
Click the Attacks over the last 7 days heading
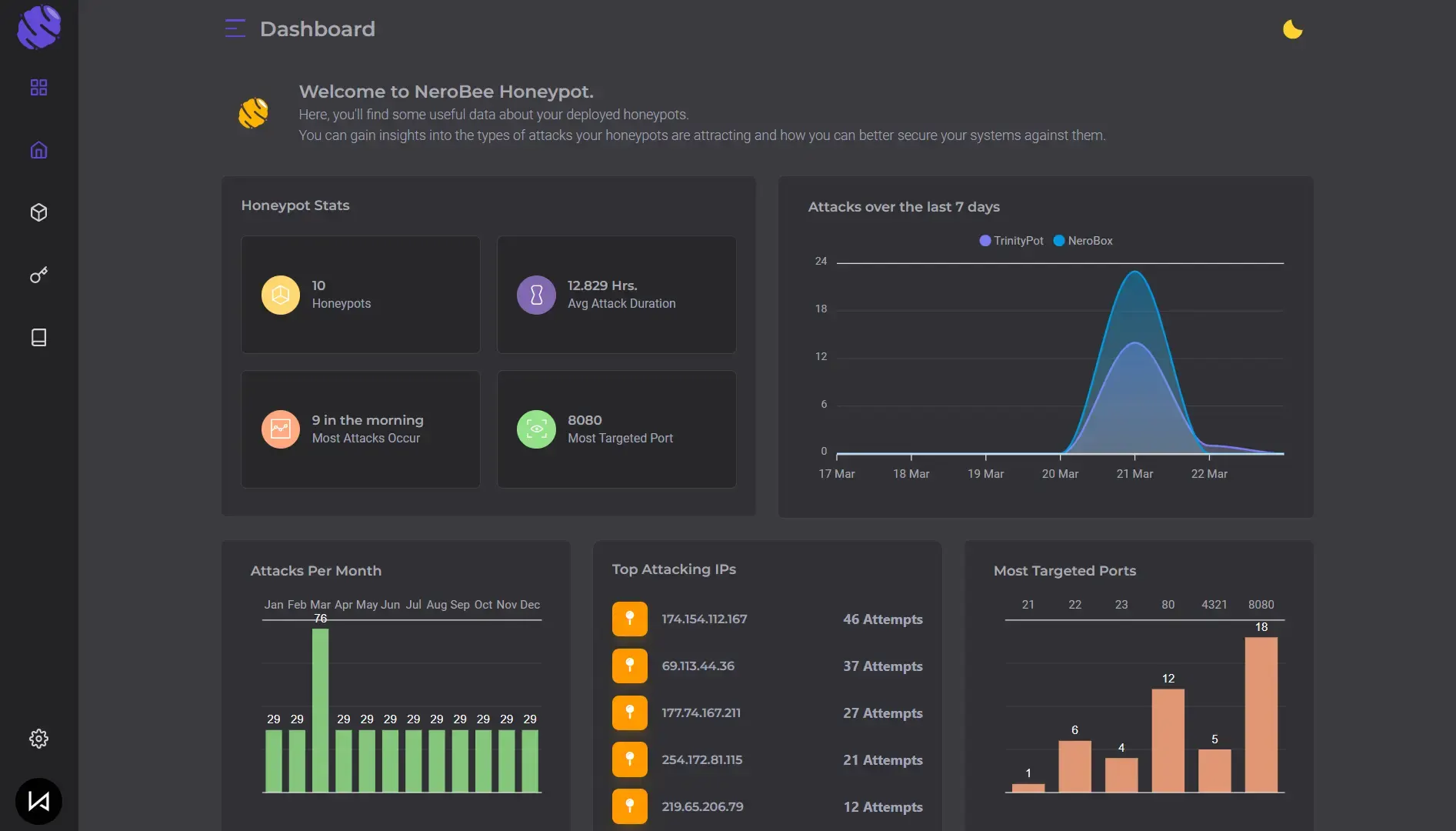click(x=904, y=207)
